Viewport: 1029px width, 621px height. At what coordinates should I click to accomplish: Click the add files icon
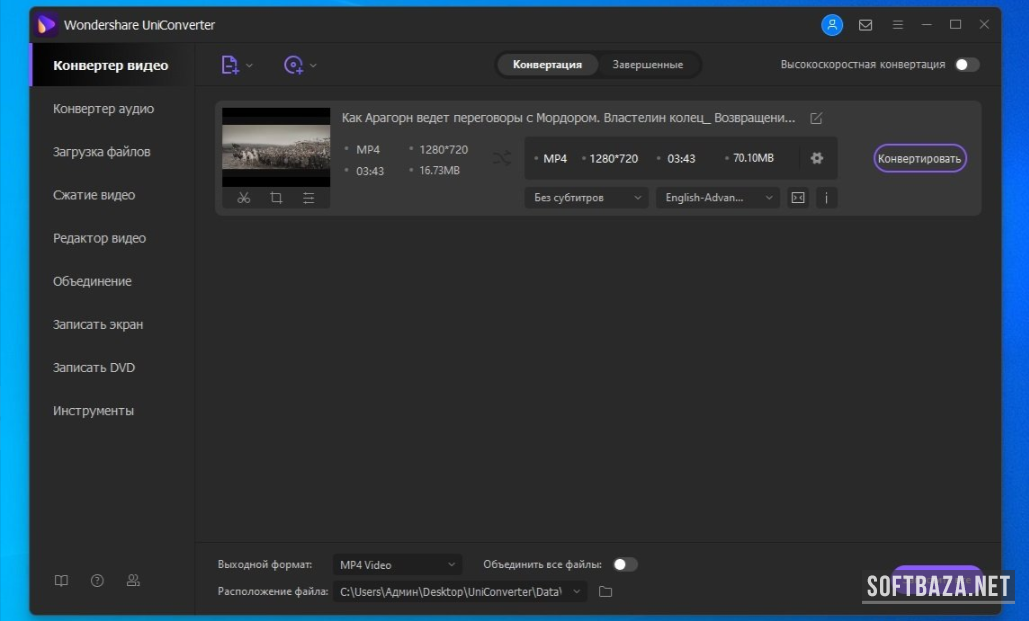point(230,65)
